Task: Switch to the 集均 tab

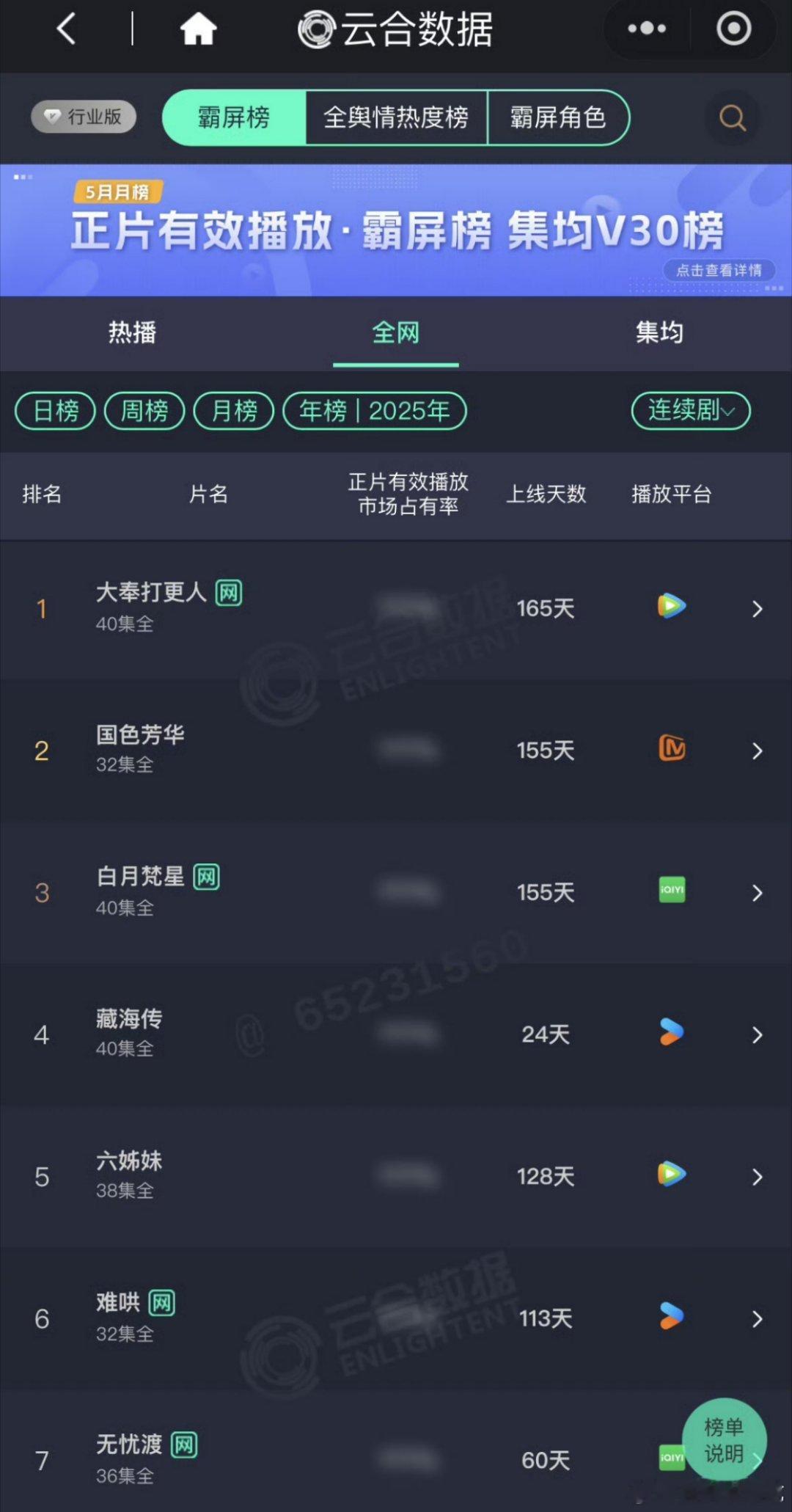Action: pos(659,332)
